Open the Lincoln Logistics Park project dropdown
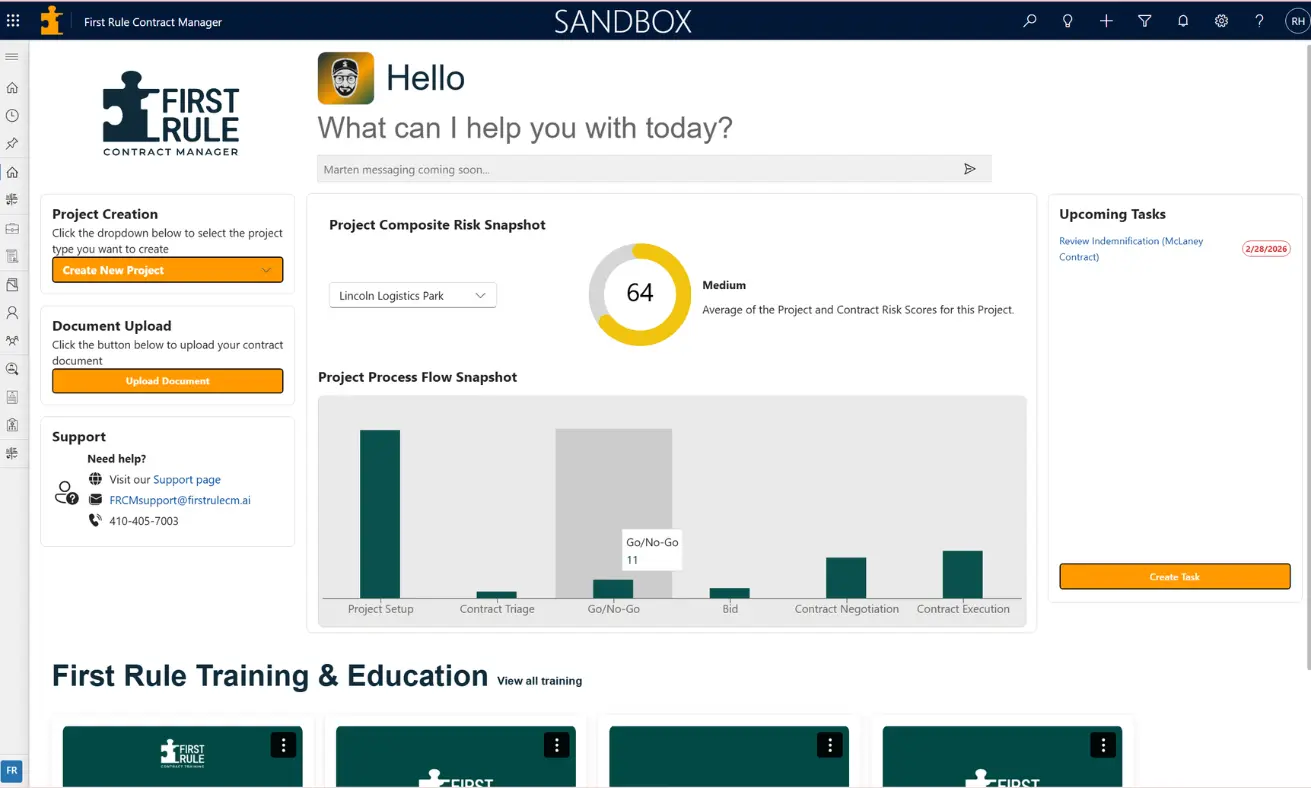 (x=413, y=295)
